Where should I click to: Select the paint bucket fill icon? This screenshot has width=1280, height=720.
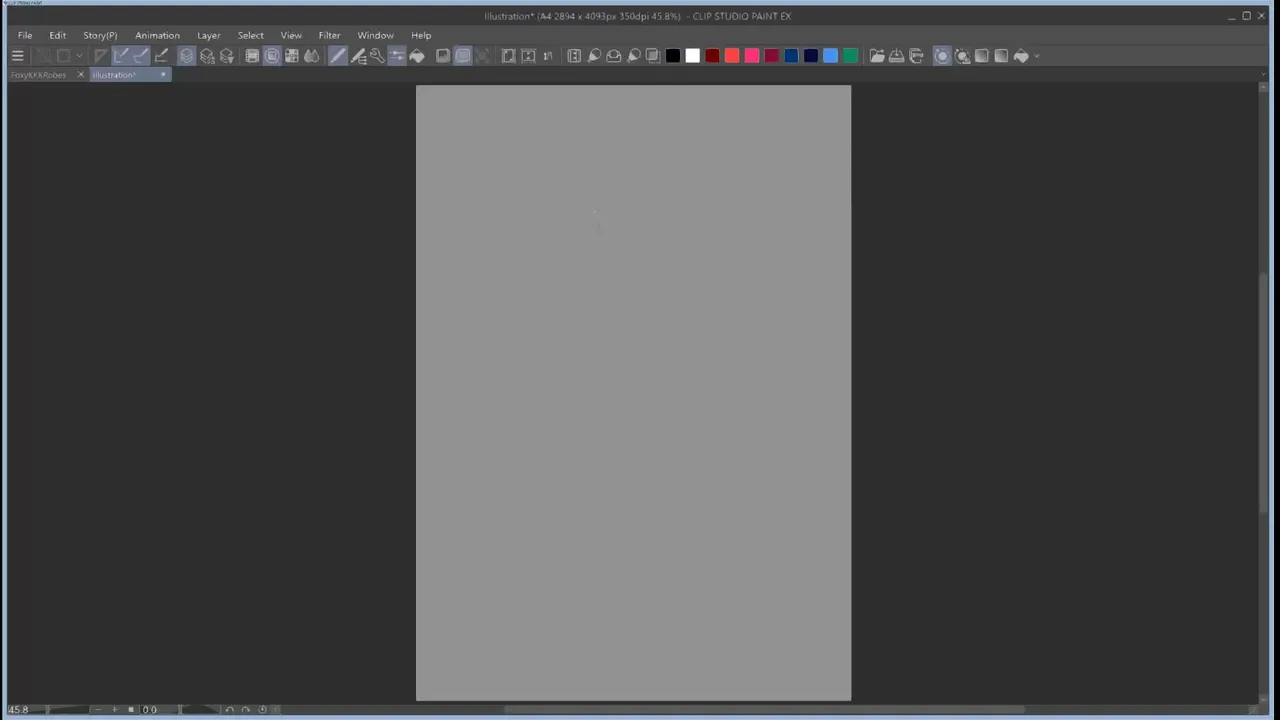point(417,56)
